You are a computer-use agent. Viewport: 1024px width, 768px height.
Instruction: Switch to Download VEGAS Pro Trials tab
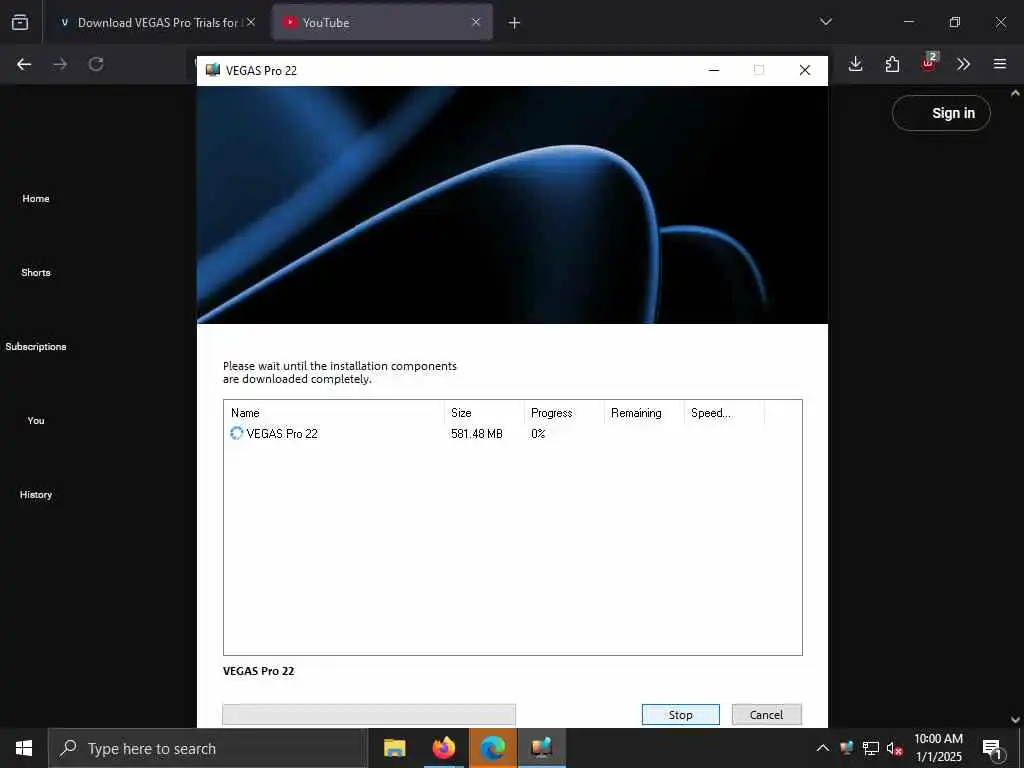[x=150, y=23]
